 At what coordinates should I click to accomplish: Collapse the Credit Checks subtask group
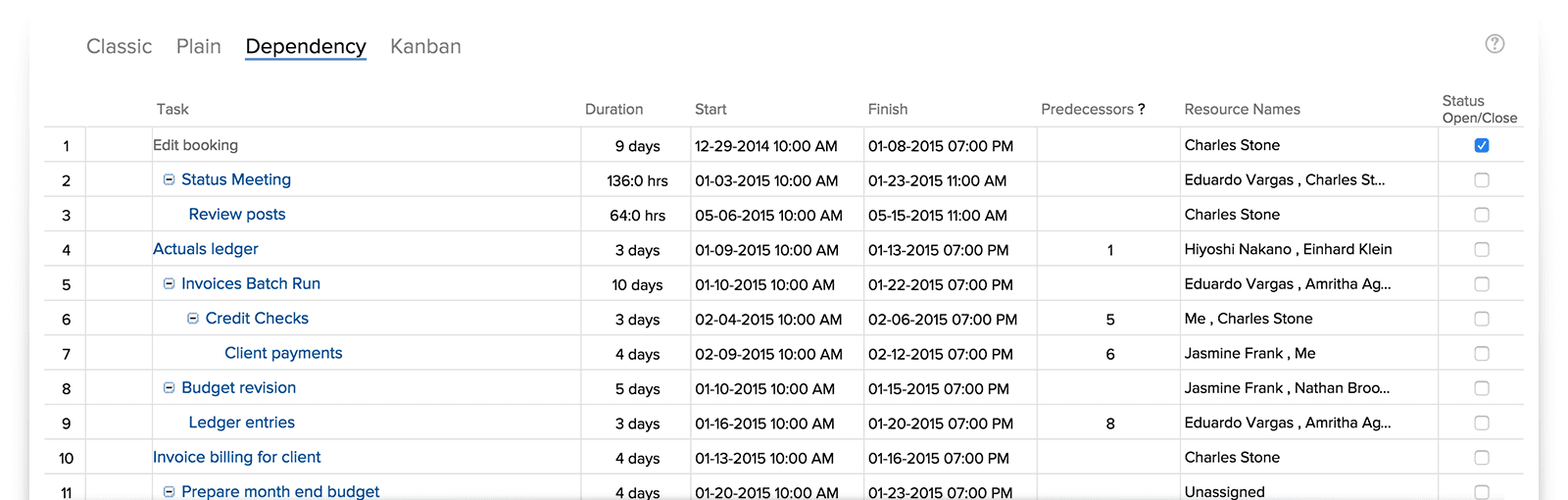pyautogui.click(x=193, y=319)
